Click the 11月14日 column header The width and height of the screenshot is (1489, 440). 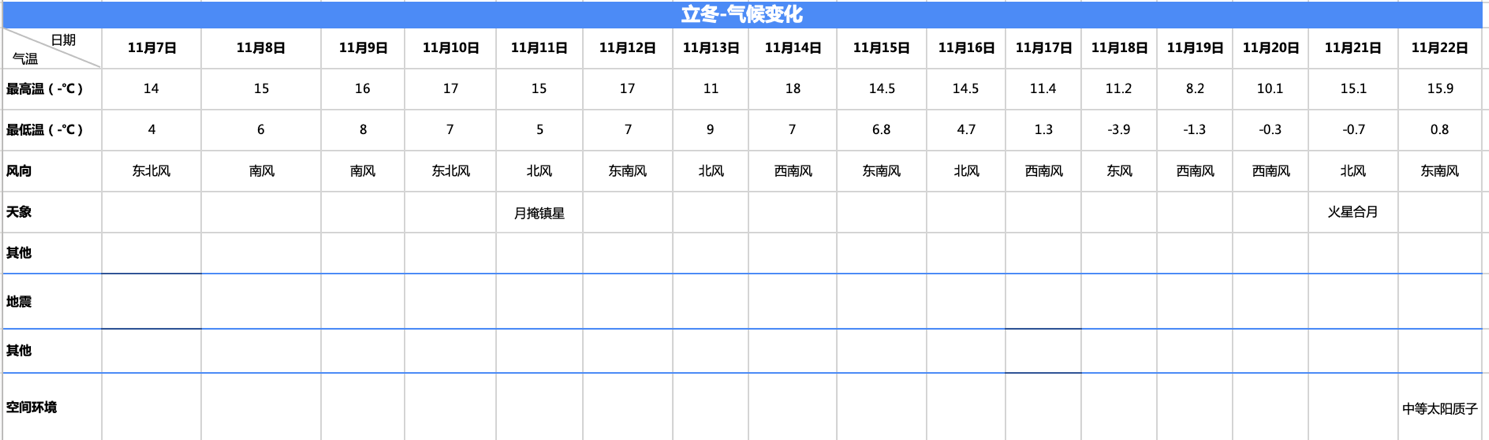pyautogui.click(x=793, y=48)
